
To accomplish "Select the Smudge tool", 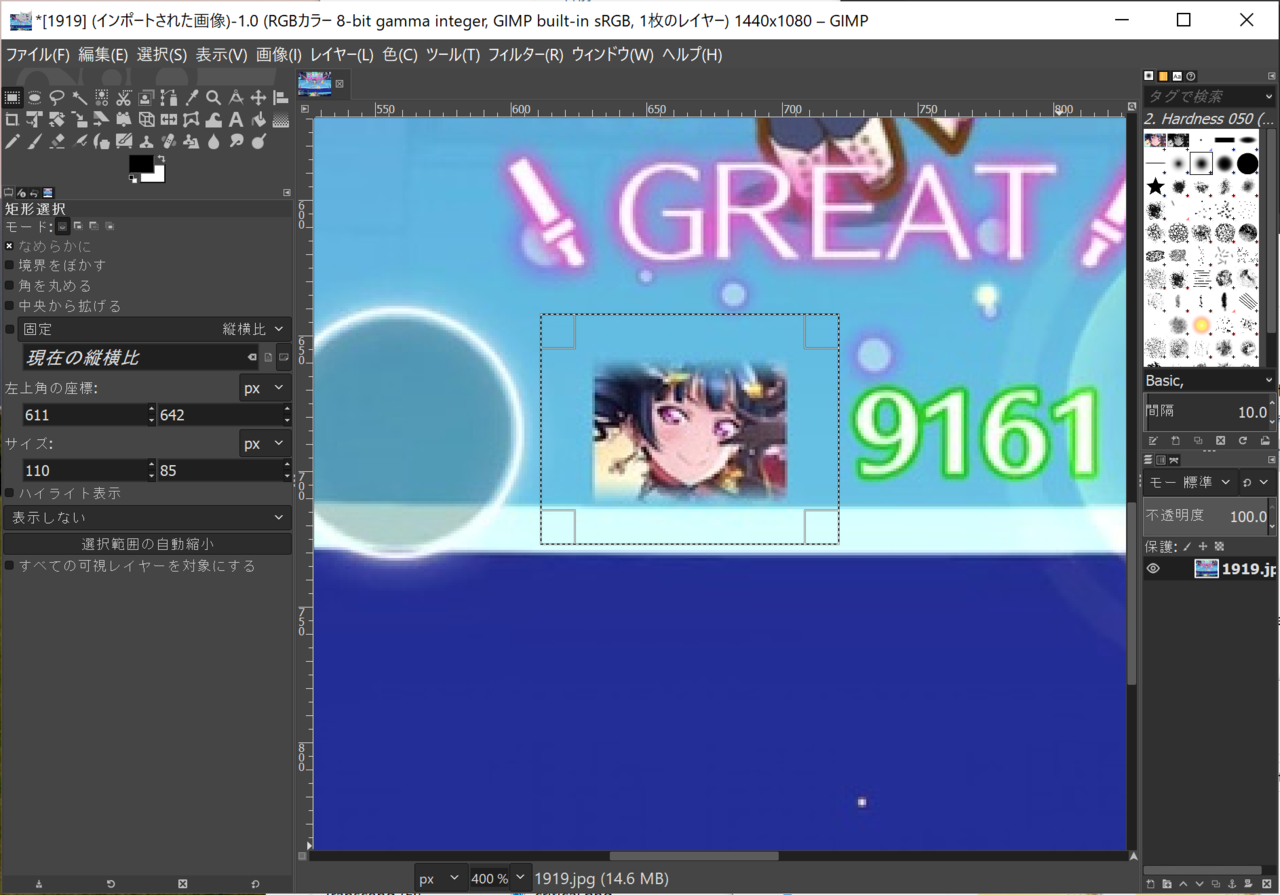I will [x=236, y=142].
